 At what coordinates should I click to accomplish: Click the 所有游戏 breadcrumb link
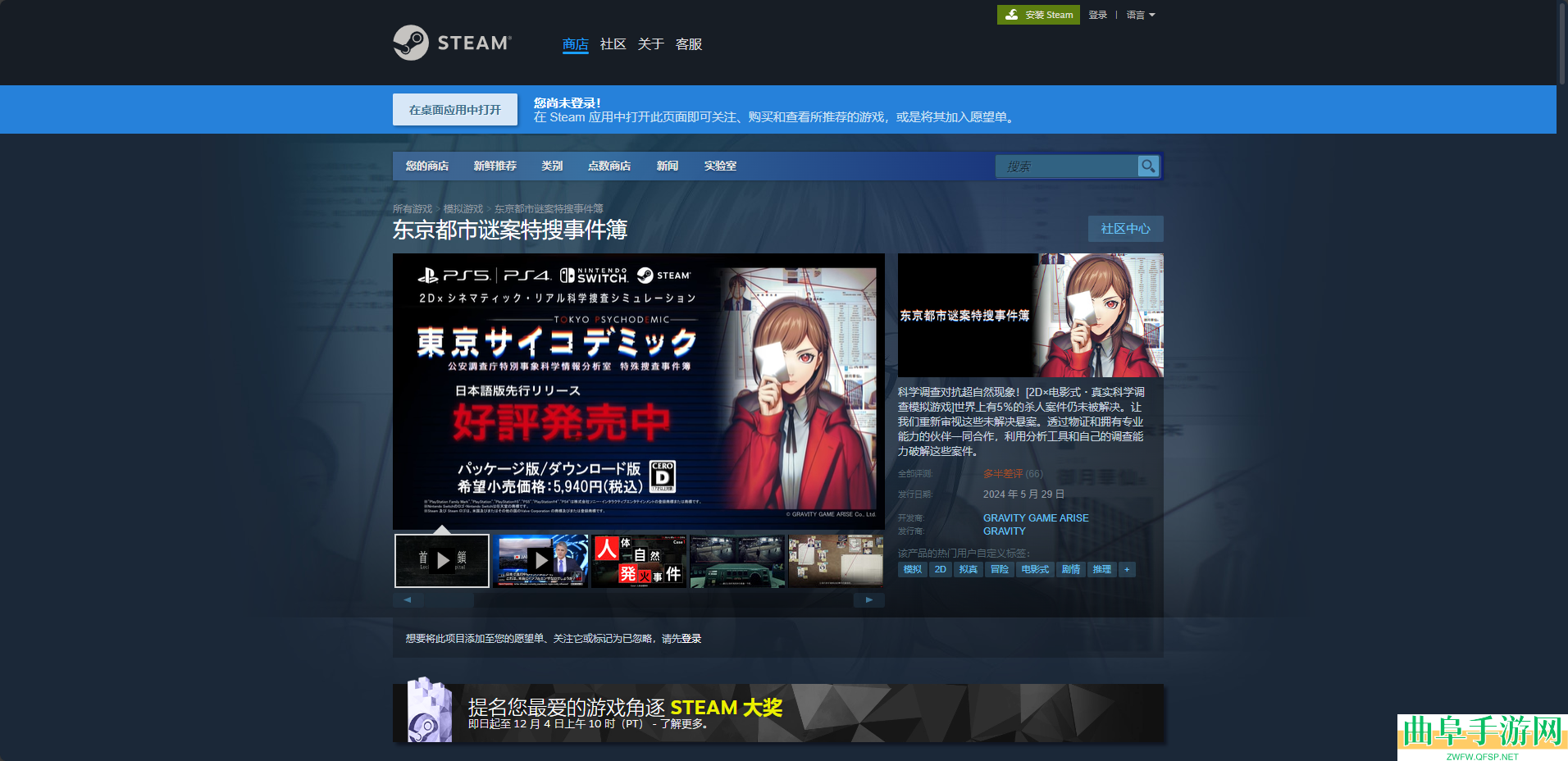(413, 209)
